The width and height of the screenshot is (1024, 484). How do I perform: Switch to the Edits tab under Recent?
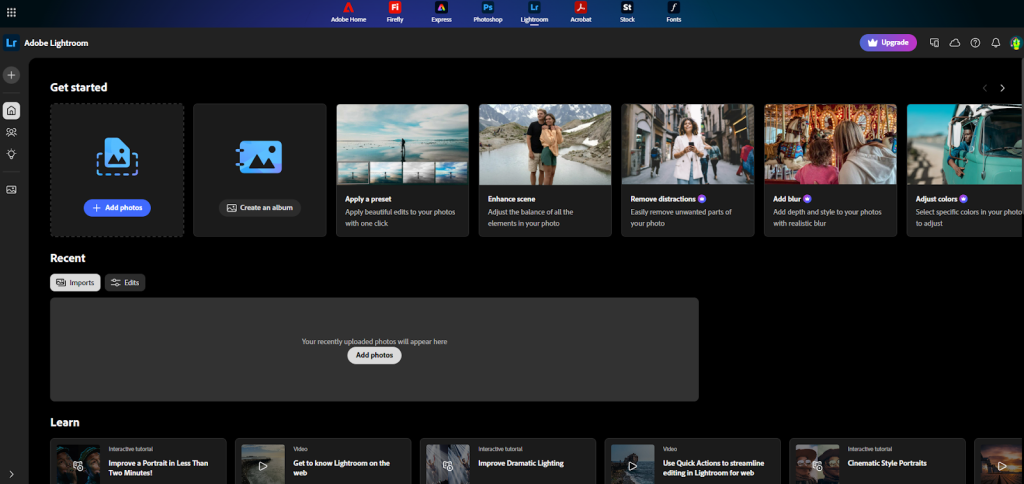coord(125,283)
